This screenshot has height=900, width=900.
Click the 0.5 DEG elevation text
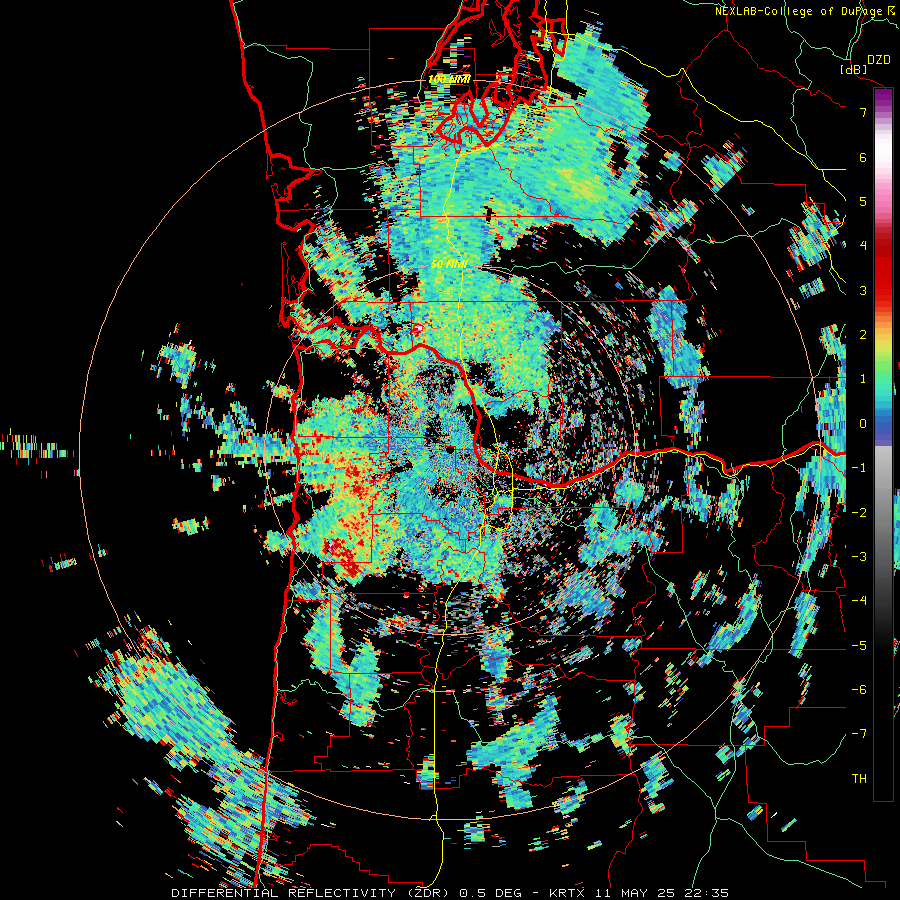tap(490, 893)
